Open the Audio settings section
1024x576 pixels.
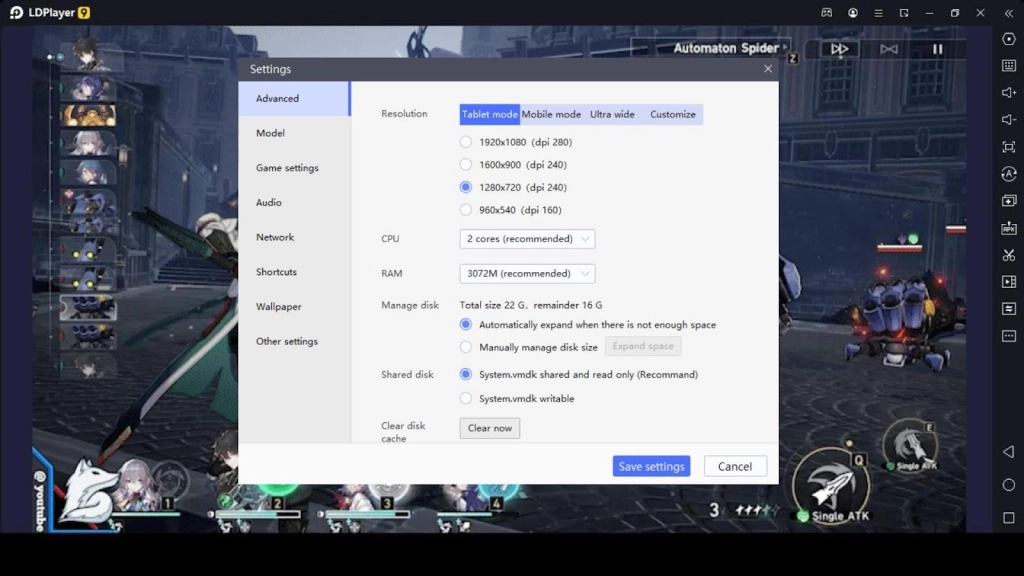click(294, 202)
